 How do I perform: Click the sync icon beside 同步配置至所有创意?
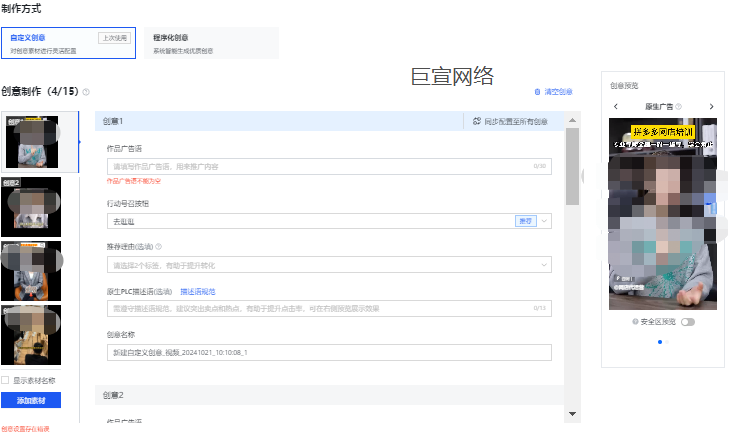pos(477,121)
